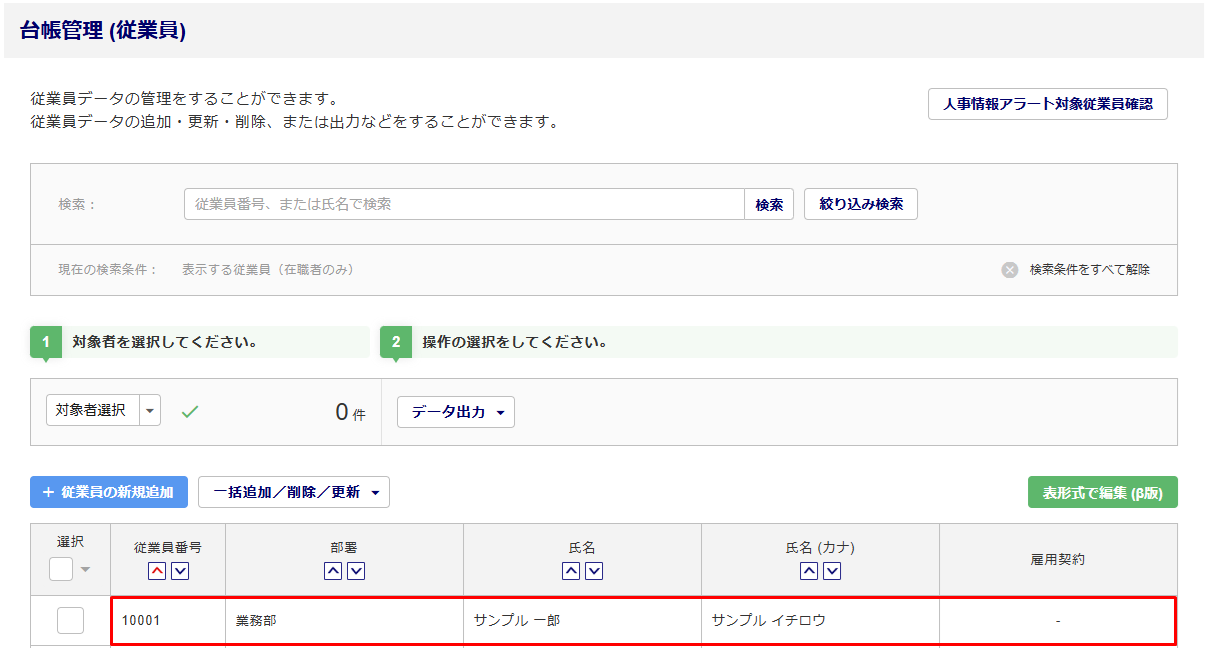The image size is (1208, 648).
Task: Tick checkbox for employee 10001 row
Action: pyautogui.click(x=70, y=621)
